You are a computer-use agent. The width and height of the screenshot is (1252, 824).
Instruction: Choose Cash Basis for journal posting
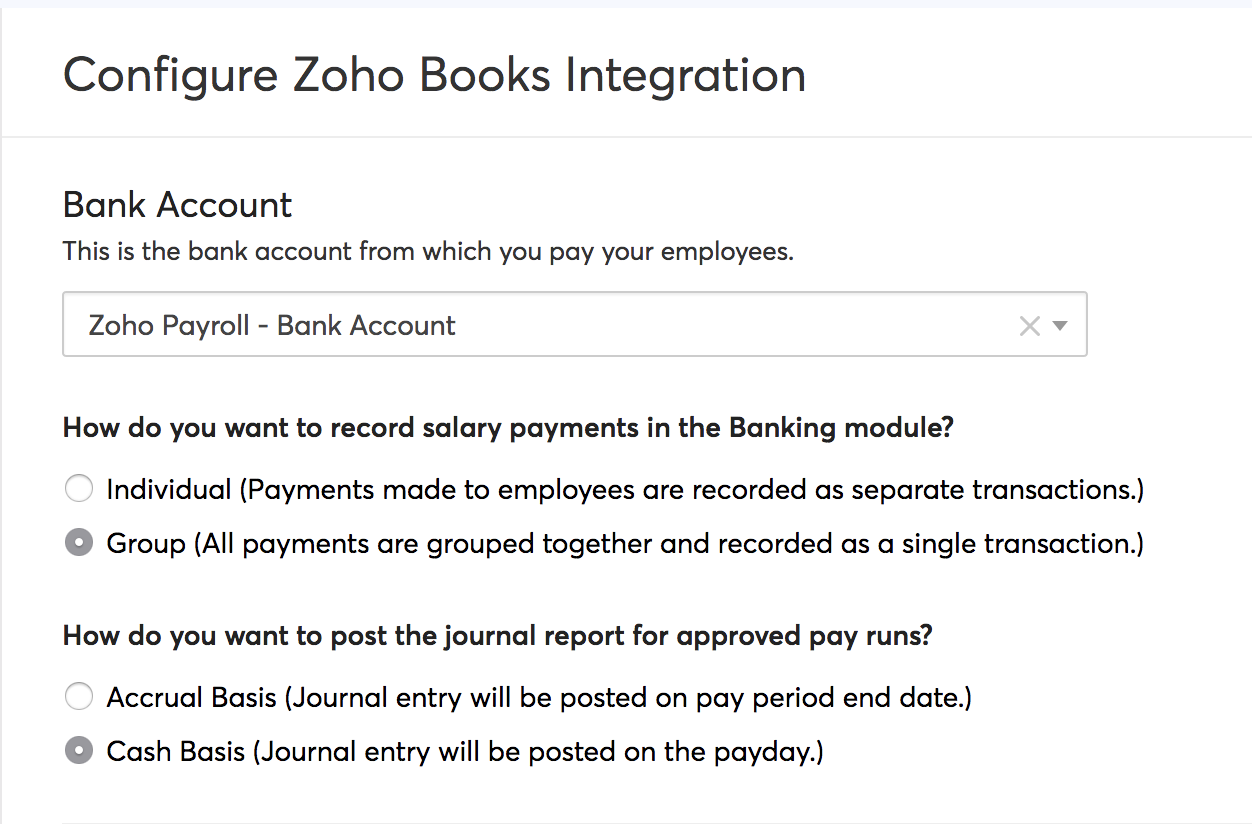coord(79,750)
